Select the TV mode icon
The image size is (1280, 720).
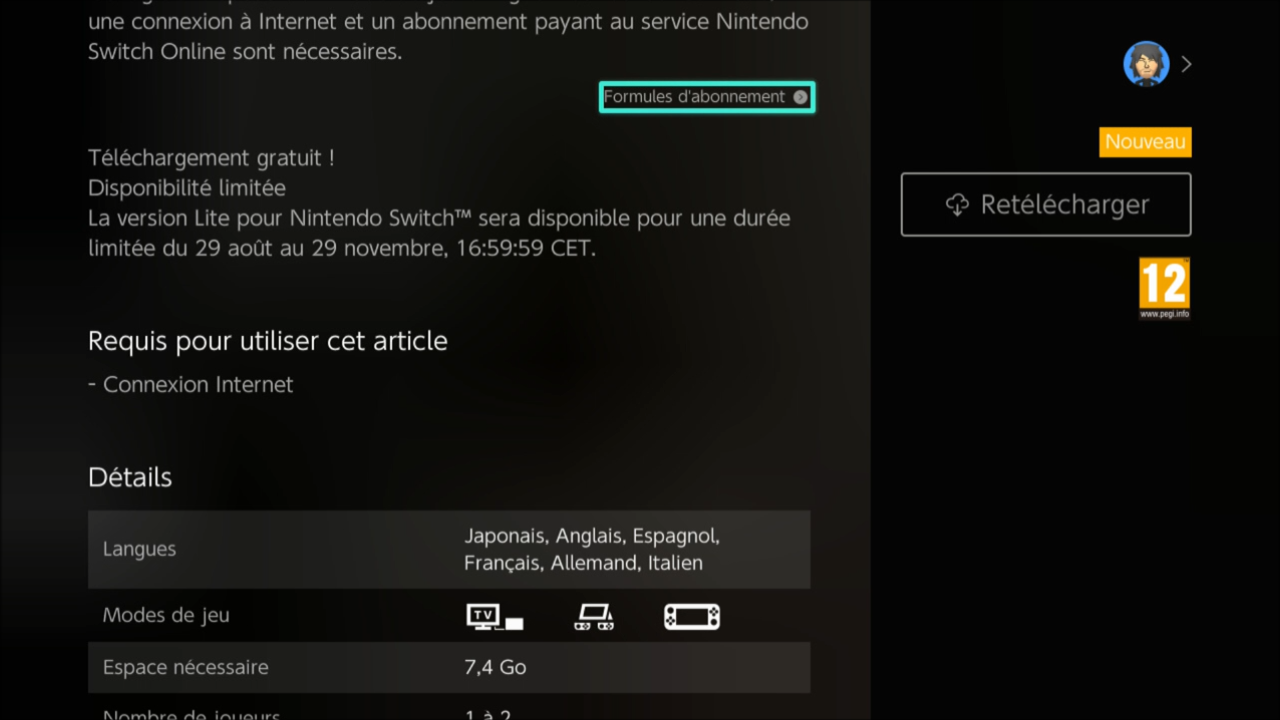tap(495, 617)
